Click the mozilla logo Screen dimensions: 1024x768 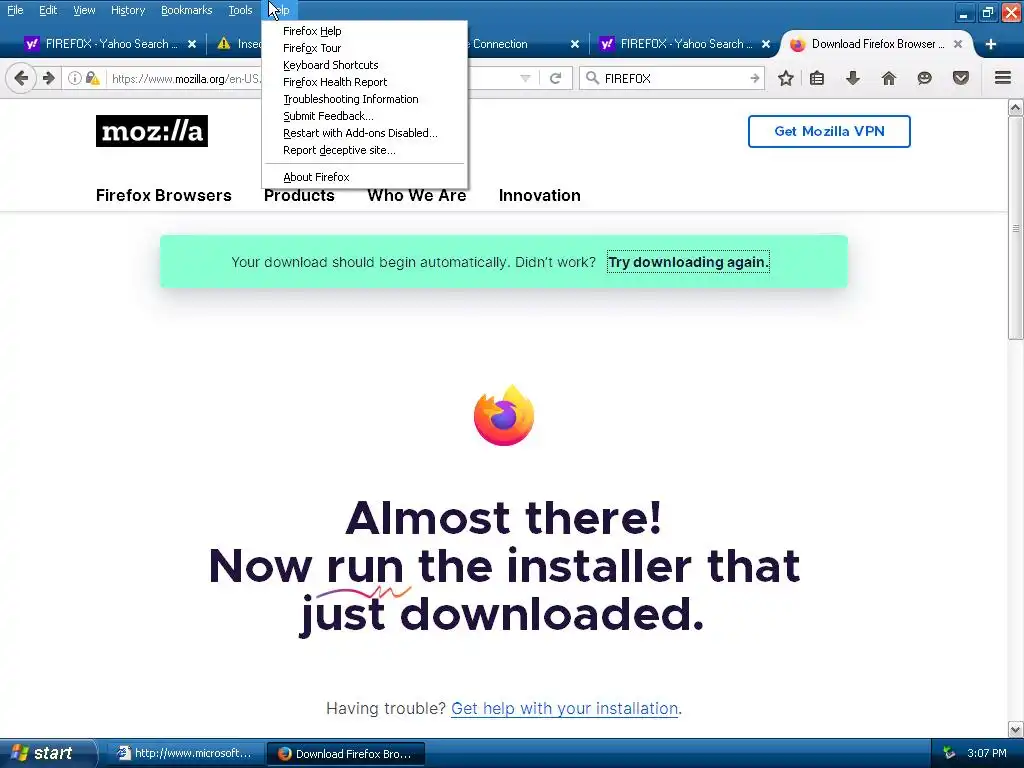(152, 131)
